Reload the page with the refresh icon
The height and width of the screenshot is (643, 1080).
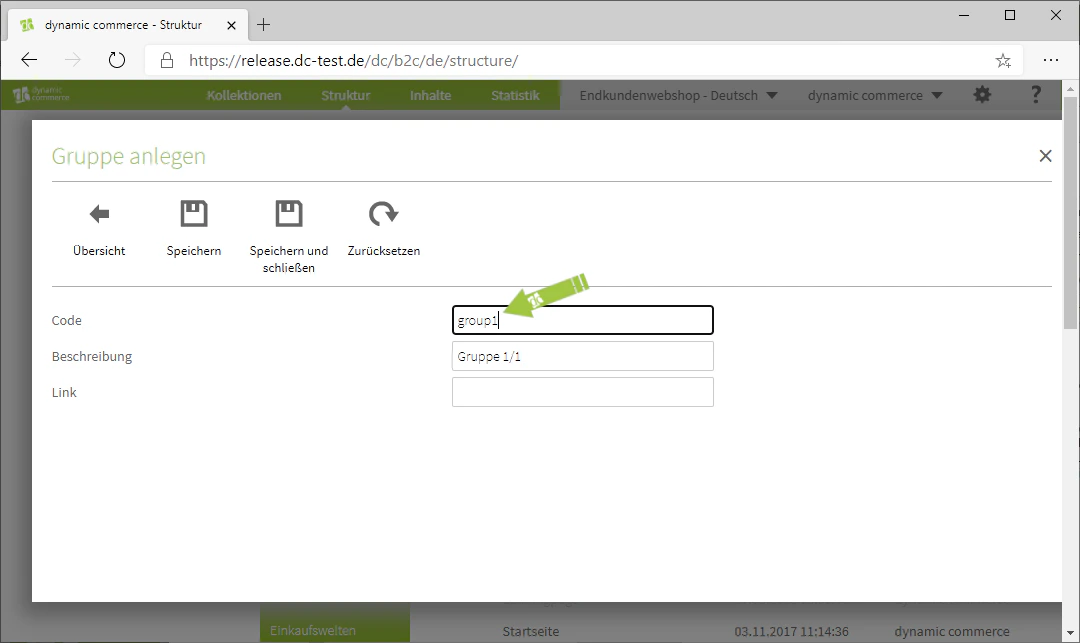coord(117,60)
